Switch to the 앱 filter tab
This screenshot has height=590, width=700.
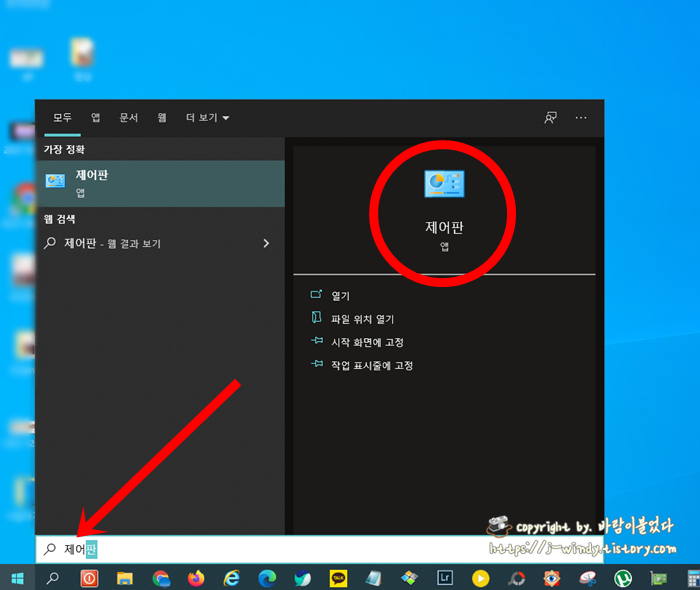(x=96, y=117)
